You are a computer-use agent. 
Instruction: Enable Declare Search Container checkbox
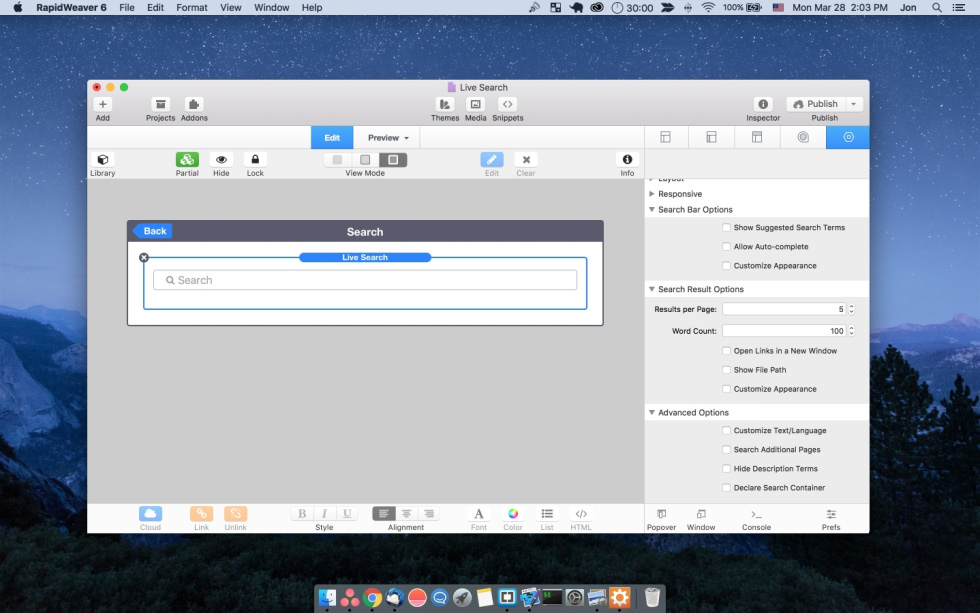[x=726, y=487]
